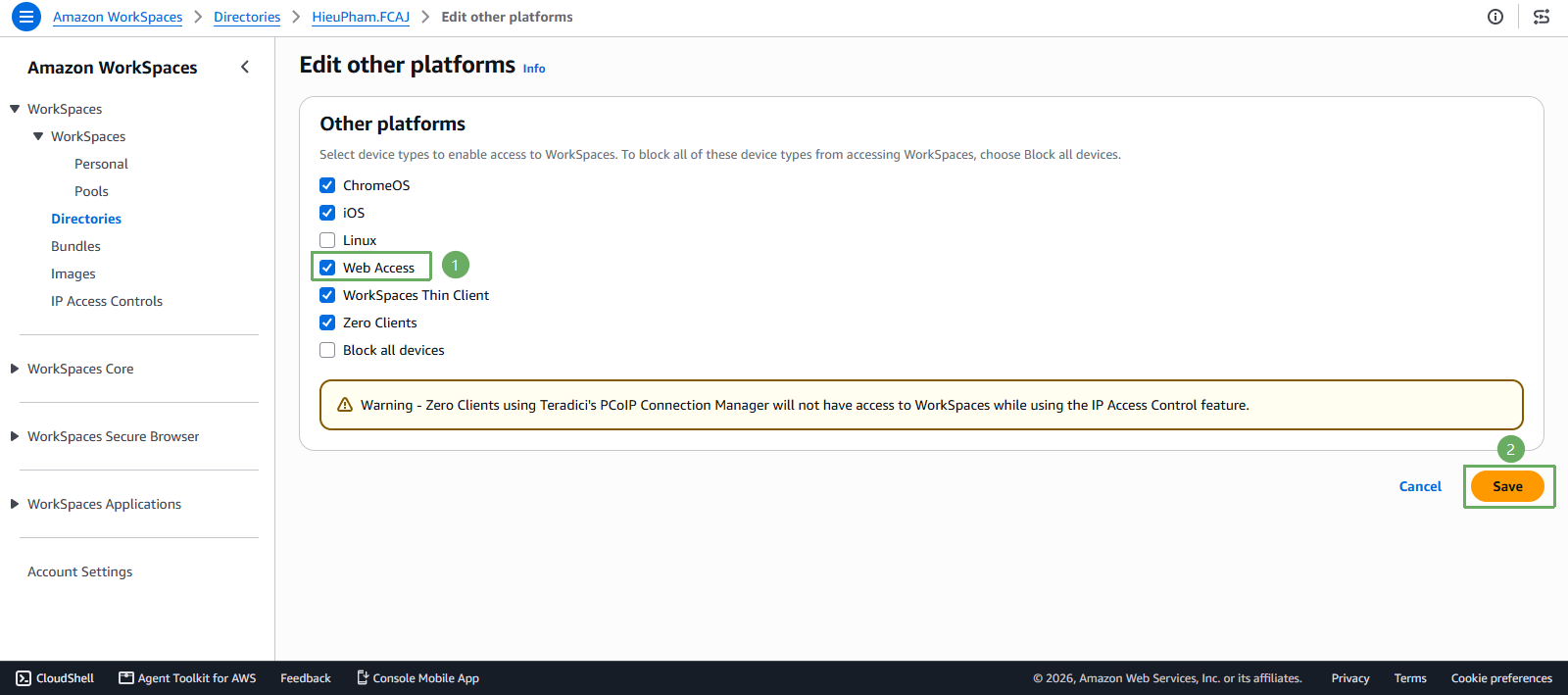Open CloudShell terminal icon
Viewport: 1568px width, 695px height.
pos(24,678)
